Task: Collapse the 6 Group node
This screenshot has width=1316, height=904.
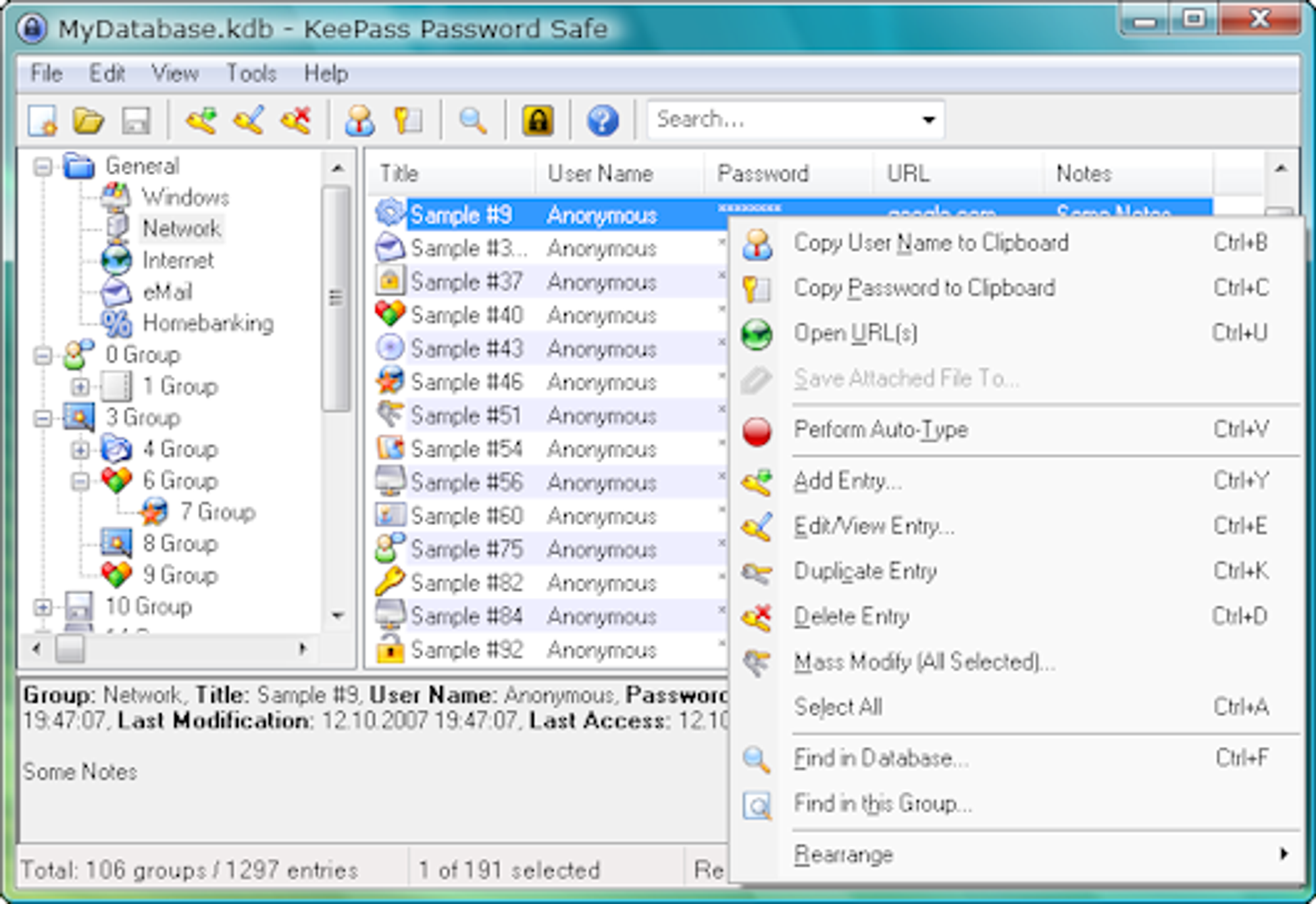Action: [x=80, y=482]
